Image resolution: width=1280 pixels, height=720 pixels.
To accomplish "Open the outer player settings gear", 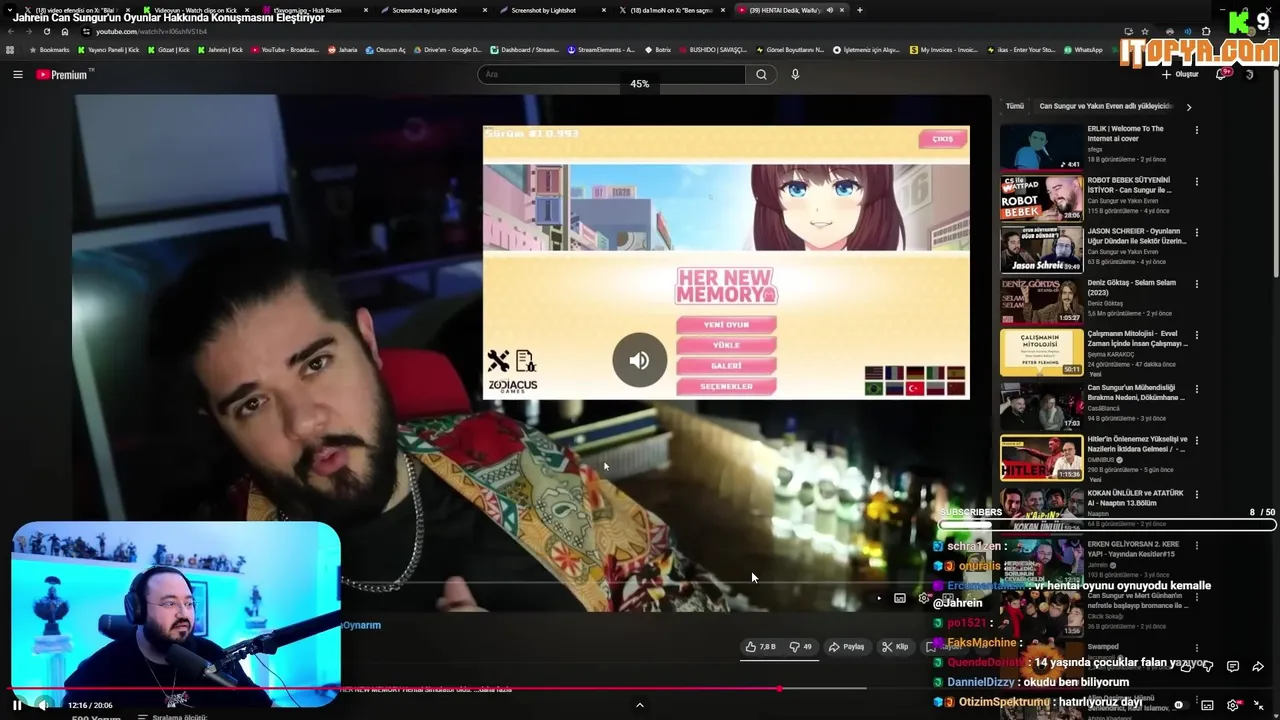I will [1232, 705].
